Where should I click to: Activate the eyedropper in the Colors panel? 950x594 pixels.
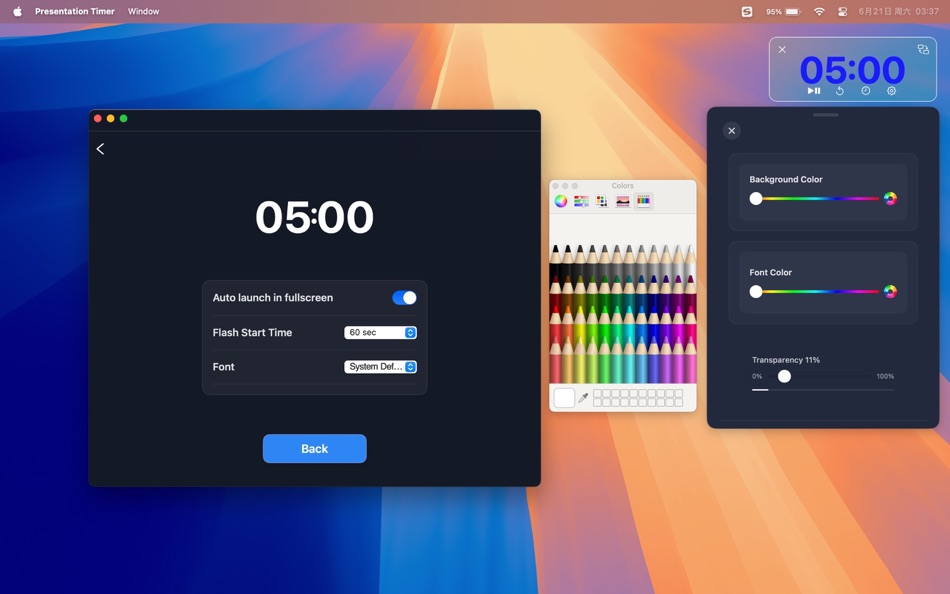(x=582, y=397)
